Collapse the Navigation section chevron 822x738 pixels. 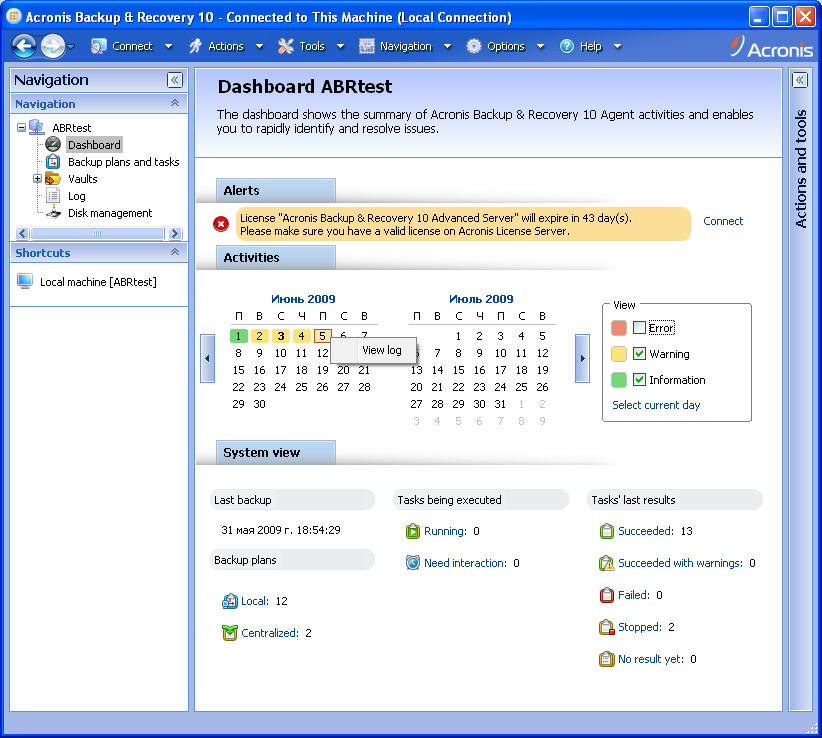pos(175,103)
